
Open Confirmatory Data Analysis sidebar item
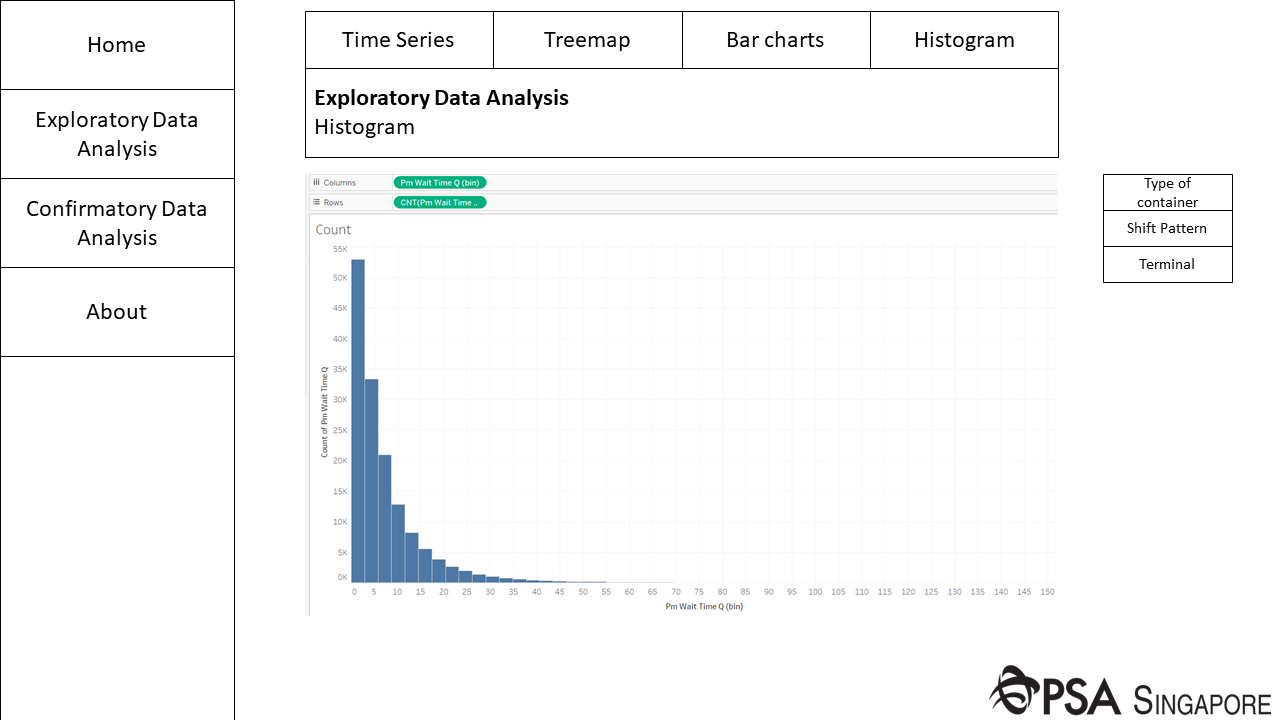[117, 223]
